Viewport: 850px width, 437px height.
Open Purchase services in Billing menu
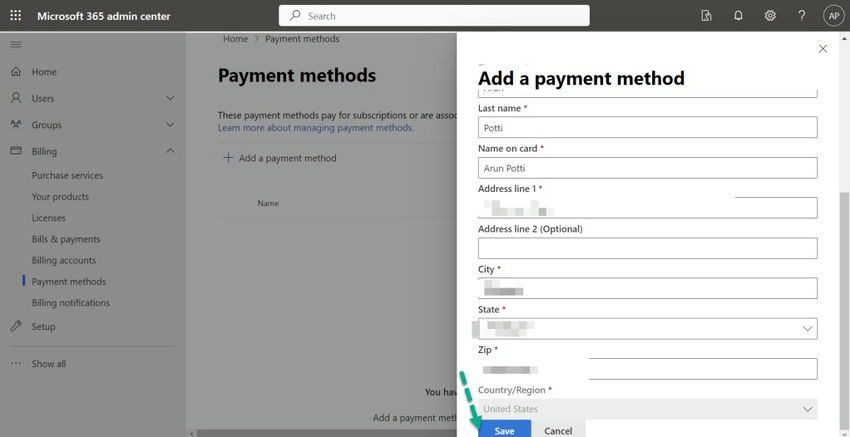67,175
